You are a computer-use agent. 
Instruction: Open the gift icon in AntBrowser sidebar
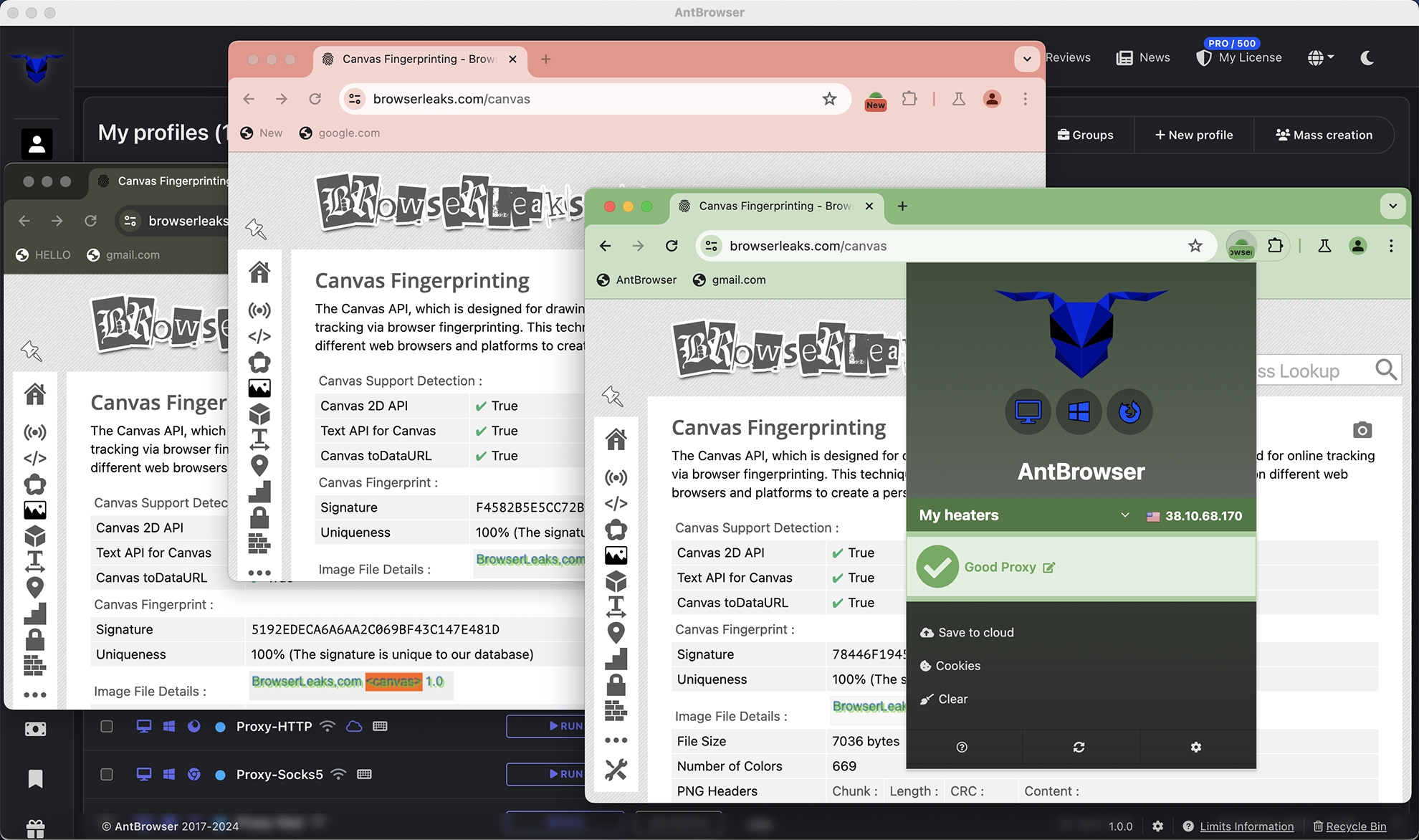click(x=35, y=829)
